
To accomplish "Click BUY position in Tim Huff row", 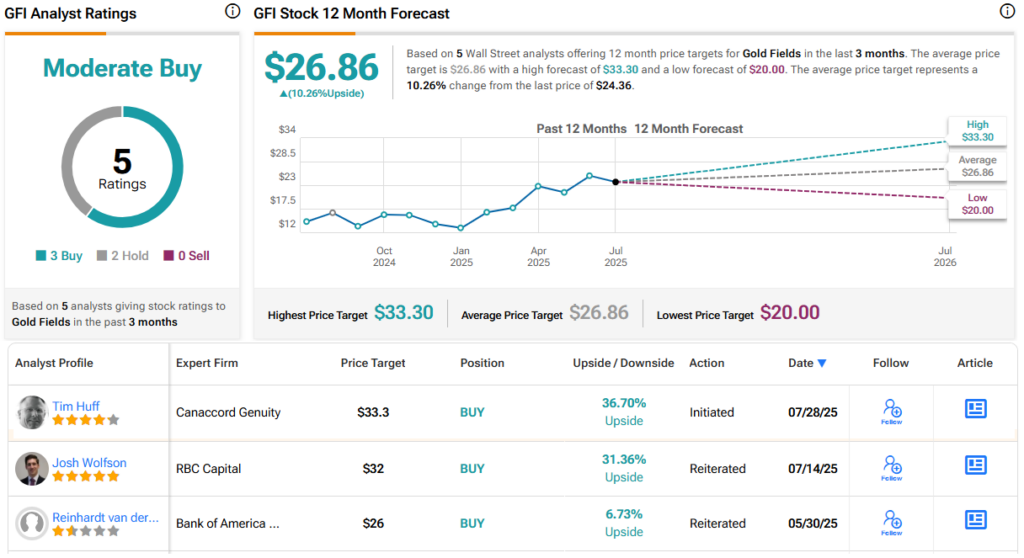I will tap(472, 412).
